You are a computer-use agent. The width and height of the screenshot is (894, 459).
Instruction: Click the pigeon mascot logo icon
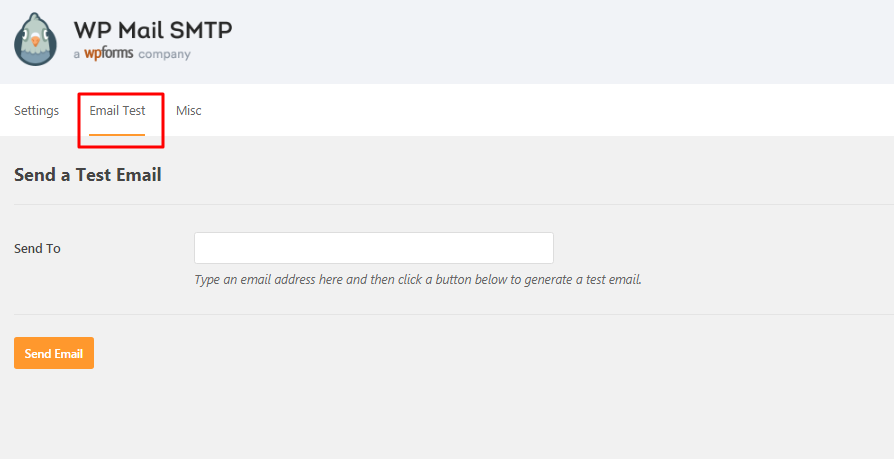(x=36, y=39)
